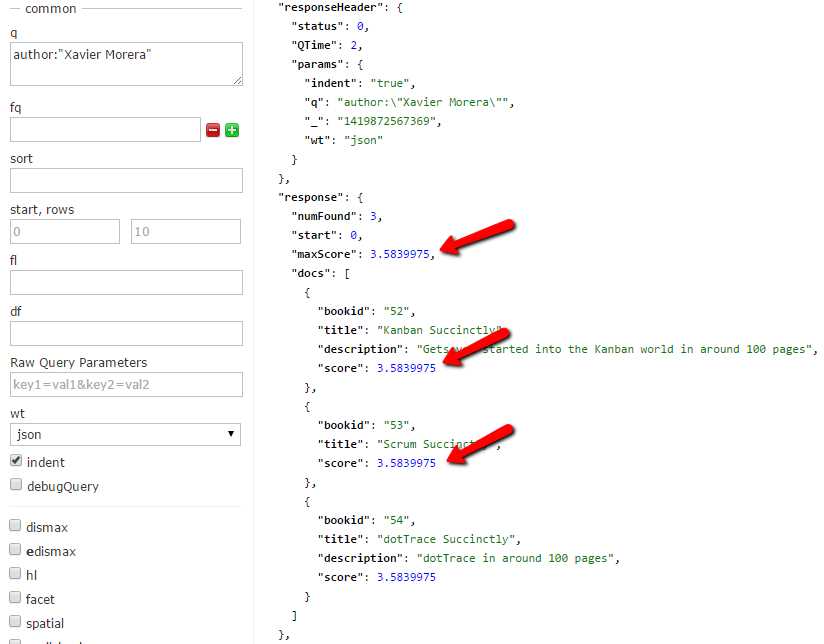The image size is (824, 644).
Task: Toggle the hl highlighting checkbox
Action: click(15, 574)
